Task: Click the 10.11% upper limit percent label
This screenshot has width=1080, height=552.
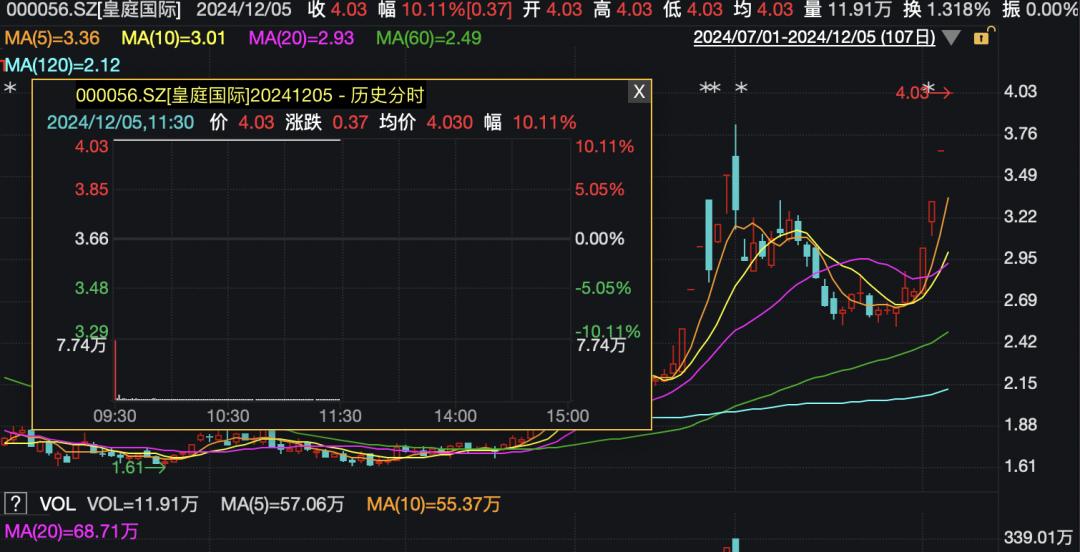Action: 606,146
